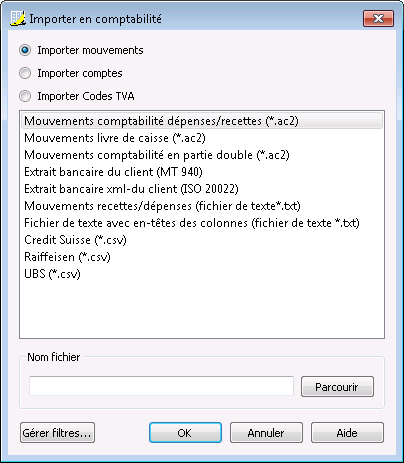Select Extrait bancaire du client (MT 940)

coord(202,172)
